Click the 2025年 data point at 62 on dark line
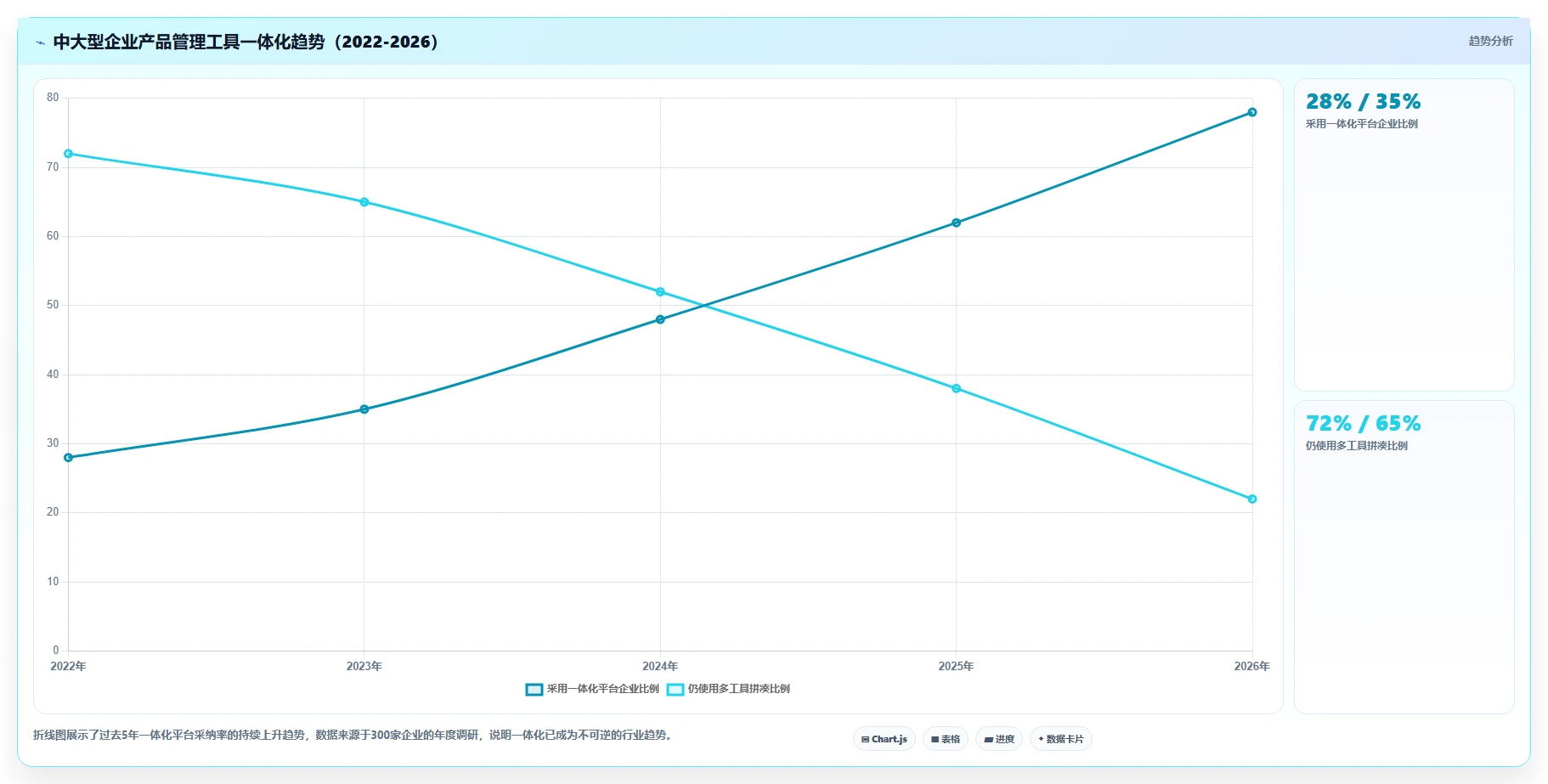1548x784 pixels. [x=957, y=223]
